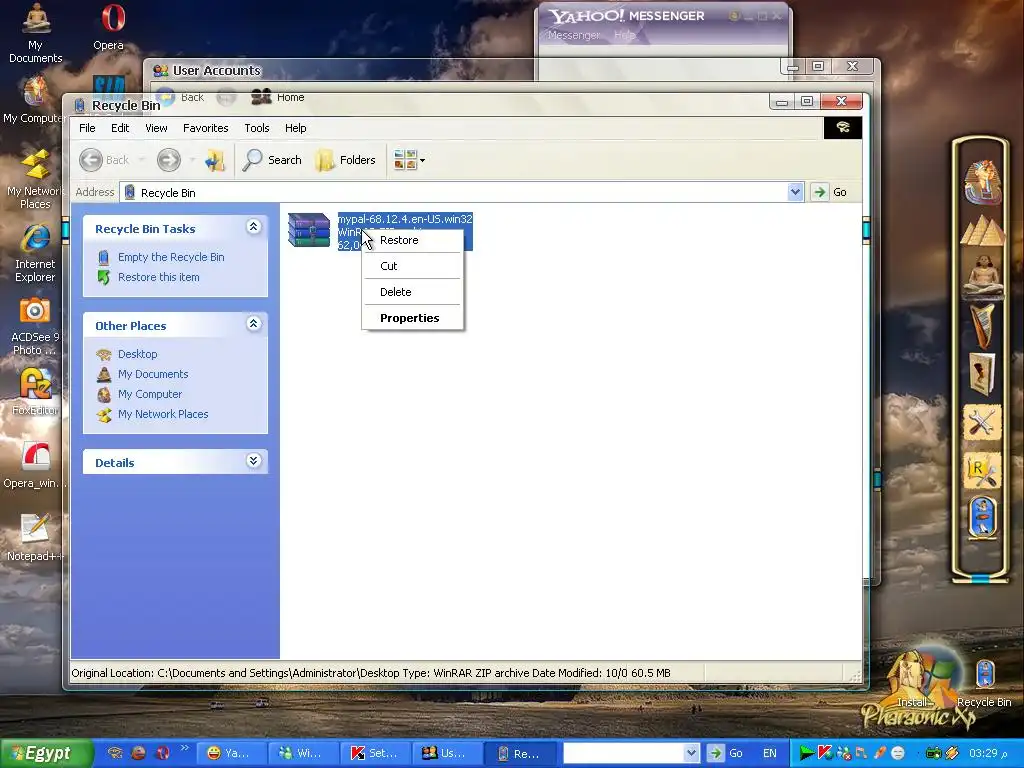1024x768 pixels.
Task: Open the Tools menu
Action: (257, 128)
